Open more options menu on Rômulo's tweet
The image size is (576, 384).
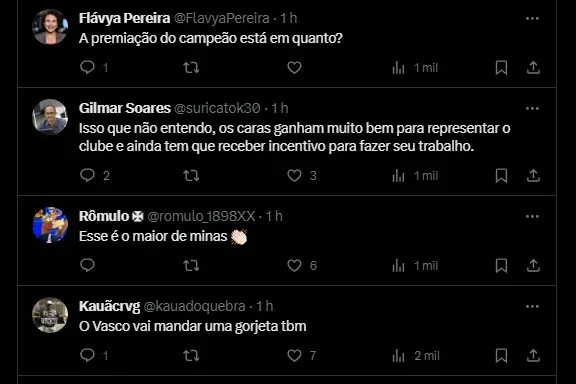[532, 216]
